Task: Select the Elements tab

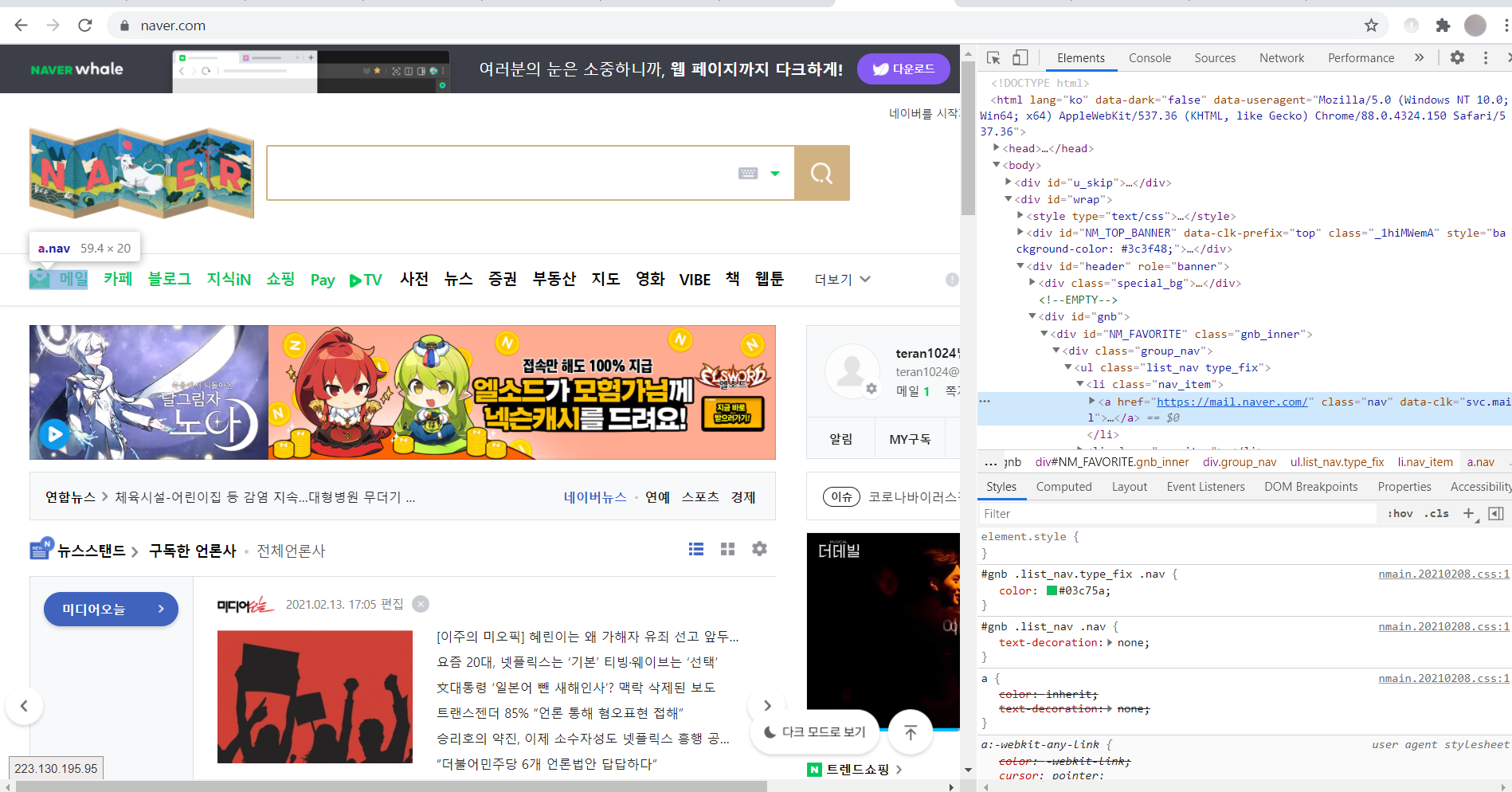Action: (1080, 57)
